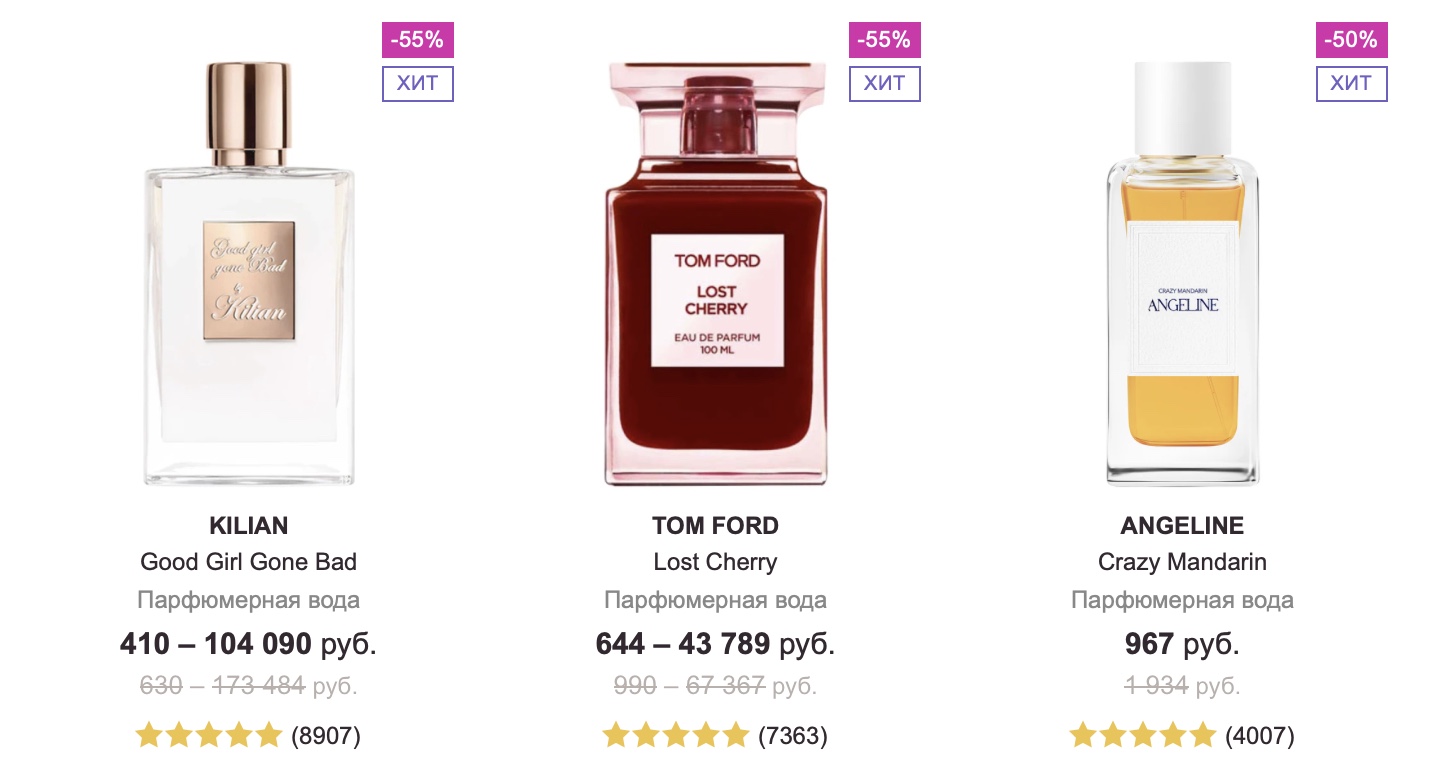Open the Crazy Mandarin product title
This screenshot has height=770, width=1450.
(x=1183, y=562)
